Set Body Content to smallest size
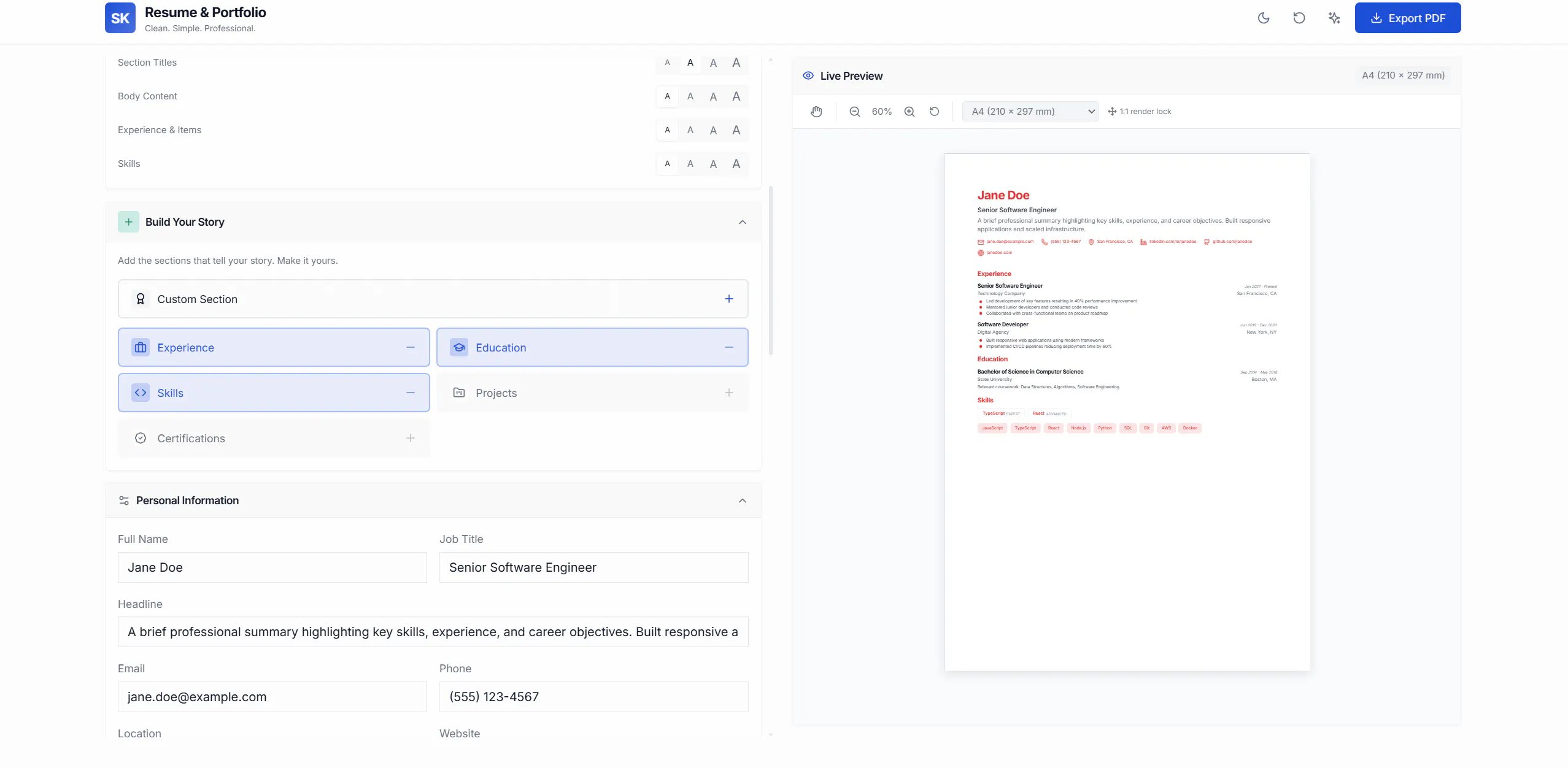The width and height of the screenshot is (1568, 768). point(667,96)
